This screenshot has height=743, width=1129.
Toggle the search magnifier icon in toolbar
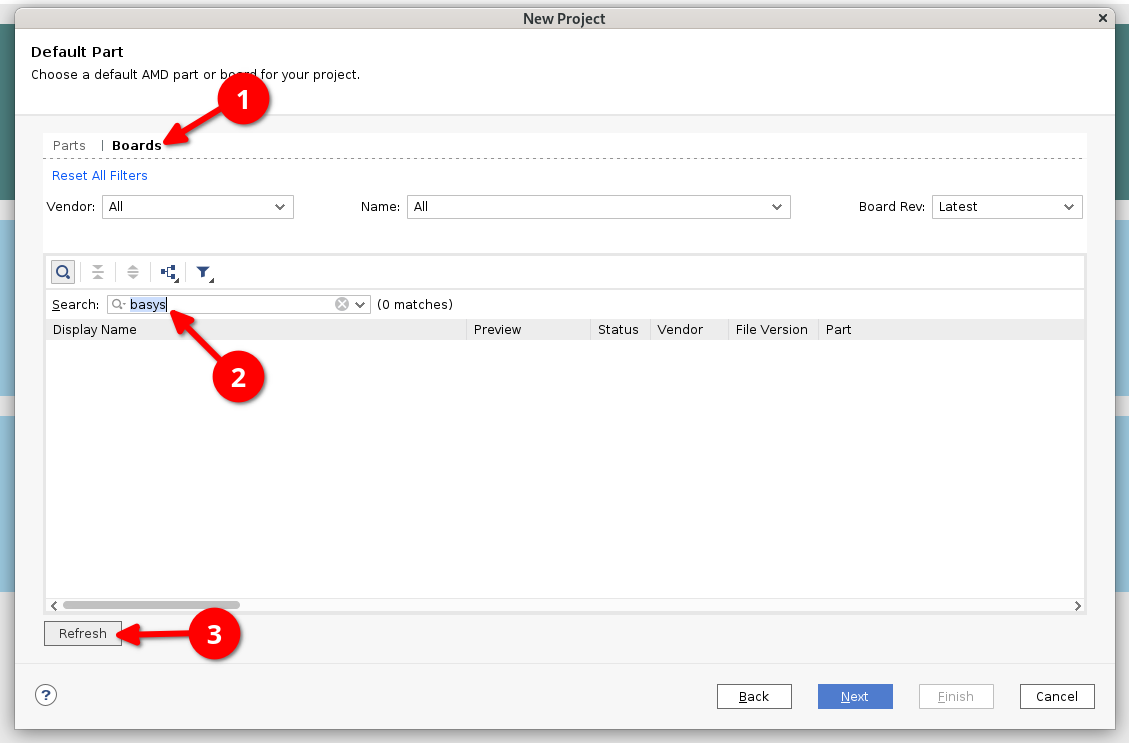(63, 272)
